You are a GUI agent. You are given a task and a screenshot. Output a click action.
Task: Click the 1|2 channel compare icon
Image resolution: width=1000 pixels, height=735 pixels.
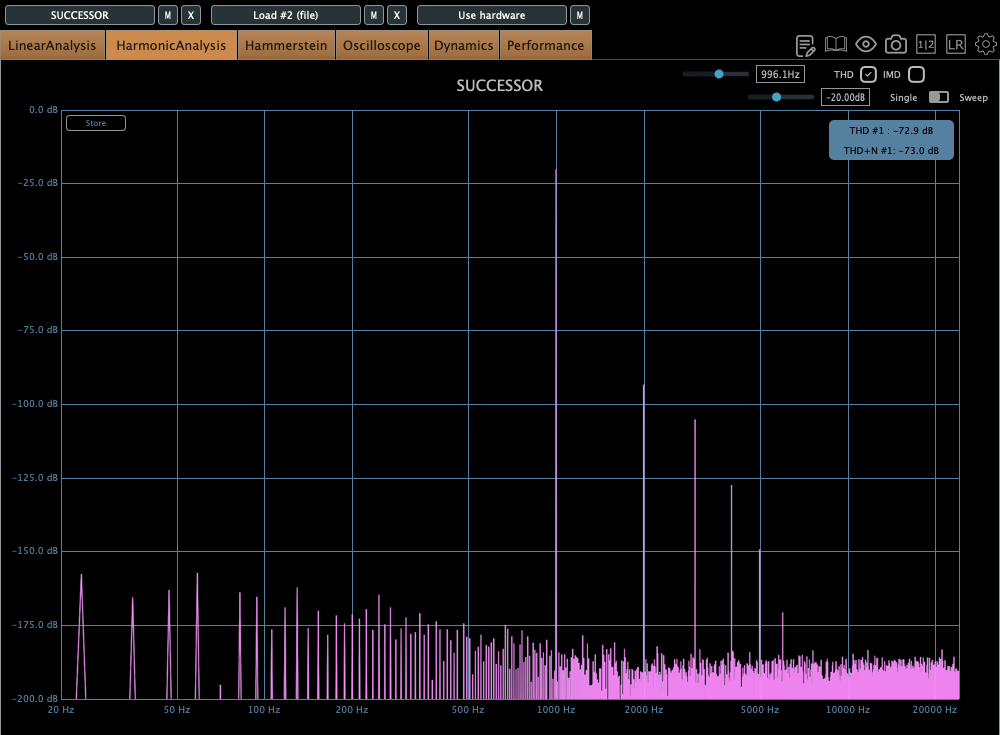point(926,45)
